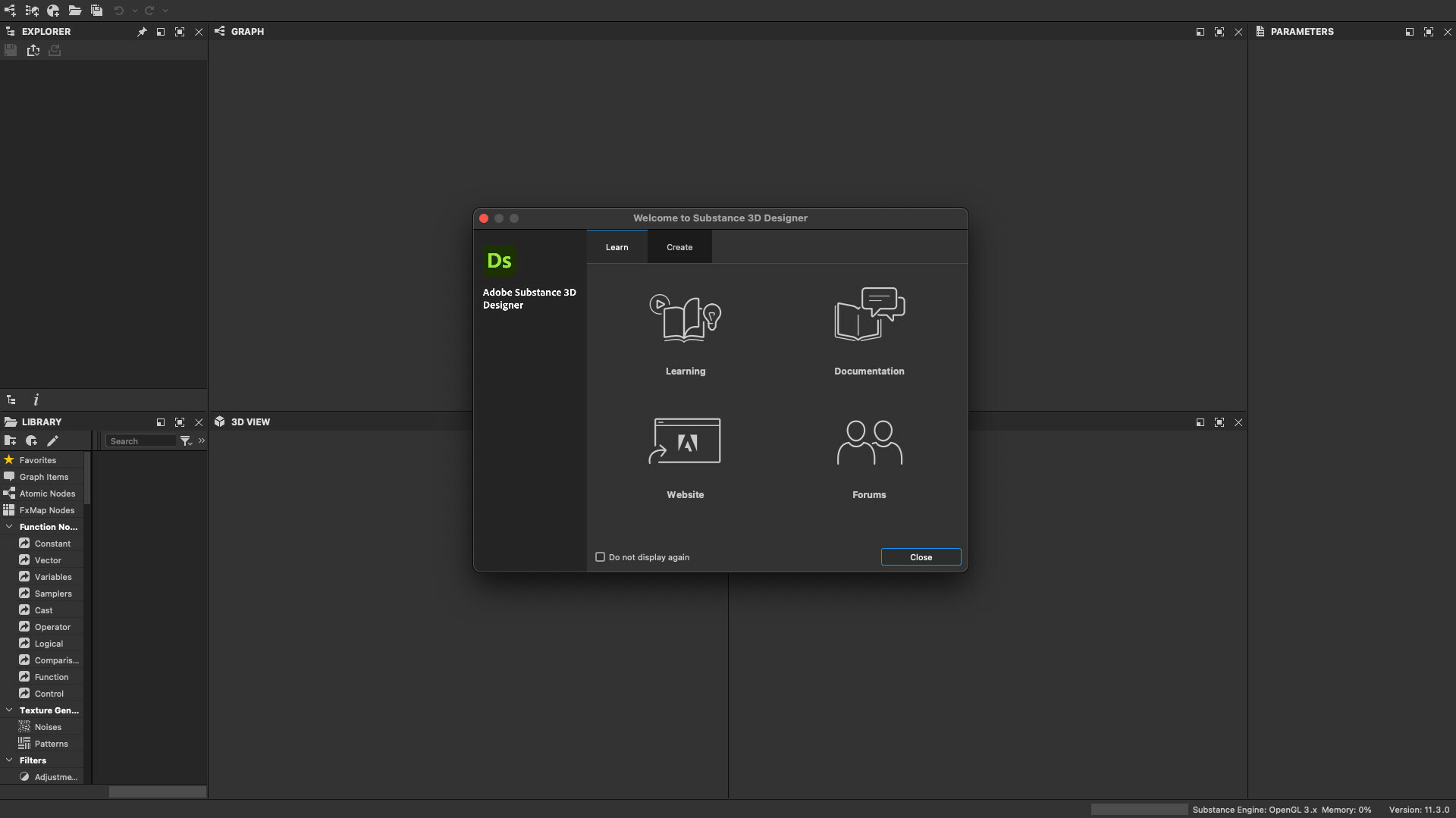Collapse the Texture Generators section

pos(8,710)
